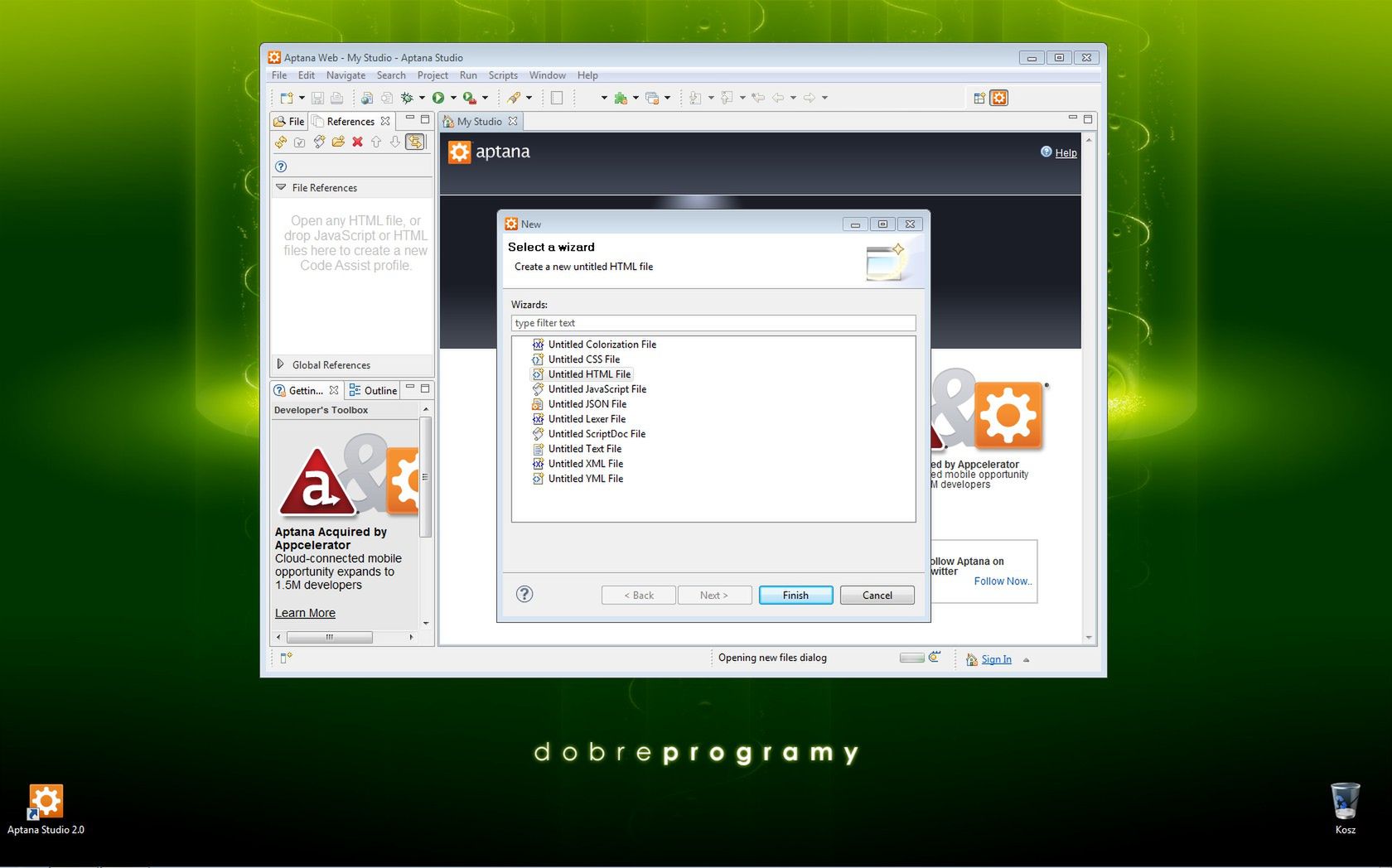This screenshot has width=1392, height=868.
Task: Select Untitled CSS File
Action: point(583,359)
